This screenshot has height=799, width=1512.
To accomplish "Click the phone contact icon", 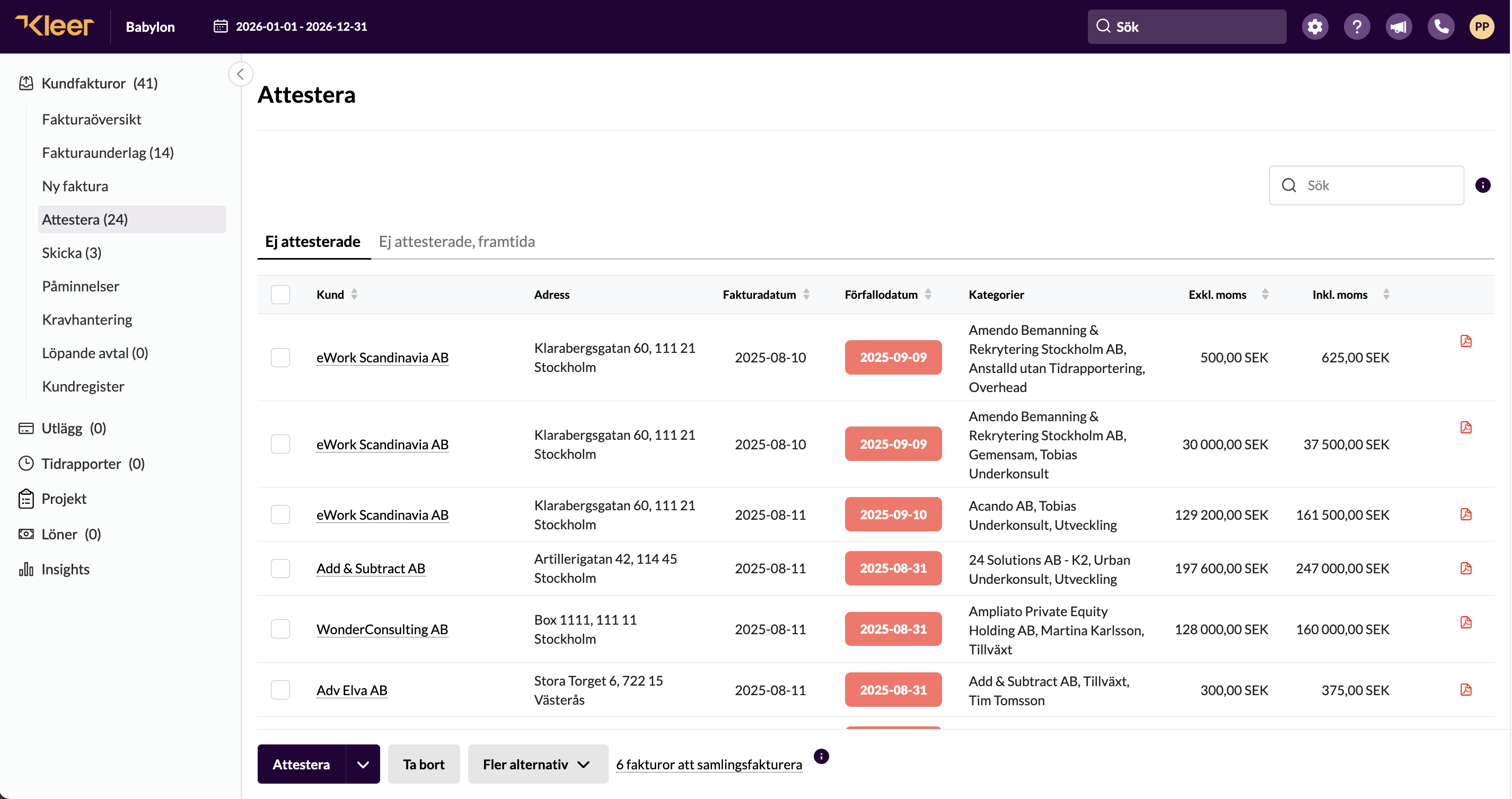I will [1440, 26].
